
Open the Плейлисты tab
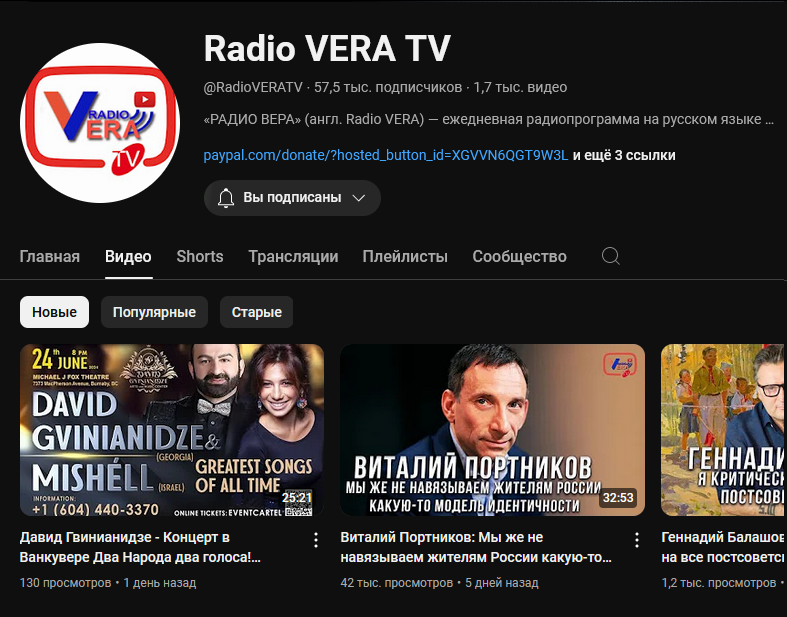pyautogui.click(x=405, y=257)
